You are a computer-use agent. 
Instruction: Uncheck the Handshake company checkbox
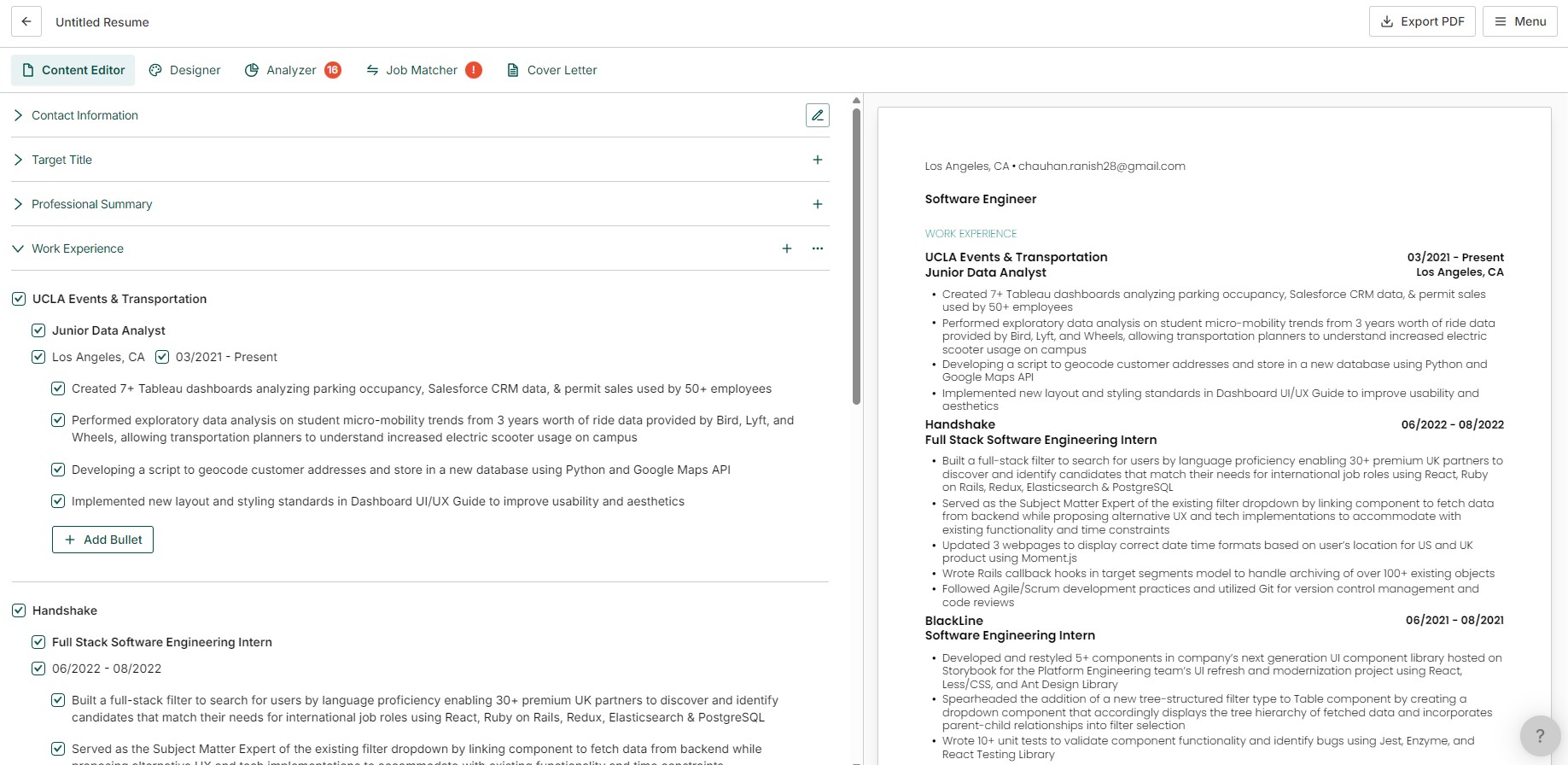click(19, 610)
